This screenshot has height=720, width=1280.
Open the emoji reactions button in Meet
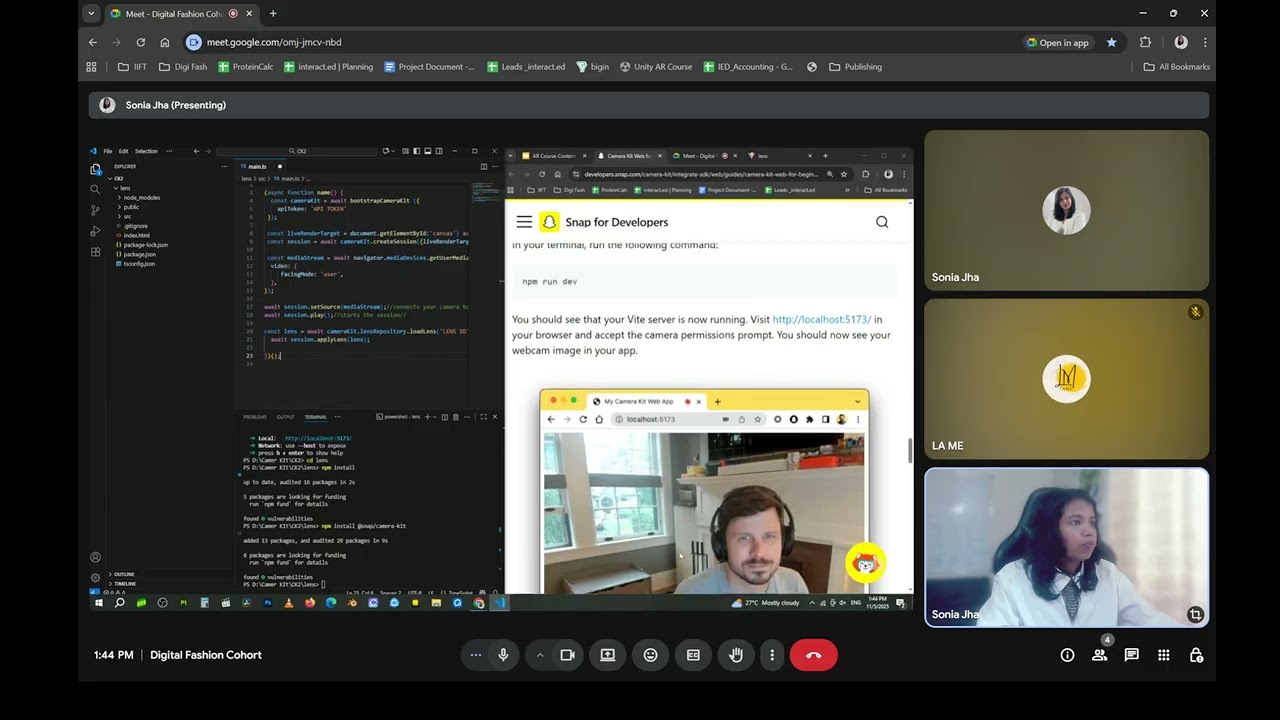650,655
